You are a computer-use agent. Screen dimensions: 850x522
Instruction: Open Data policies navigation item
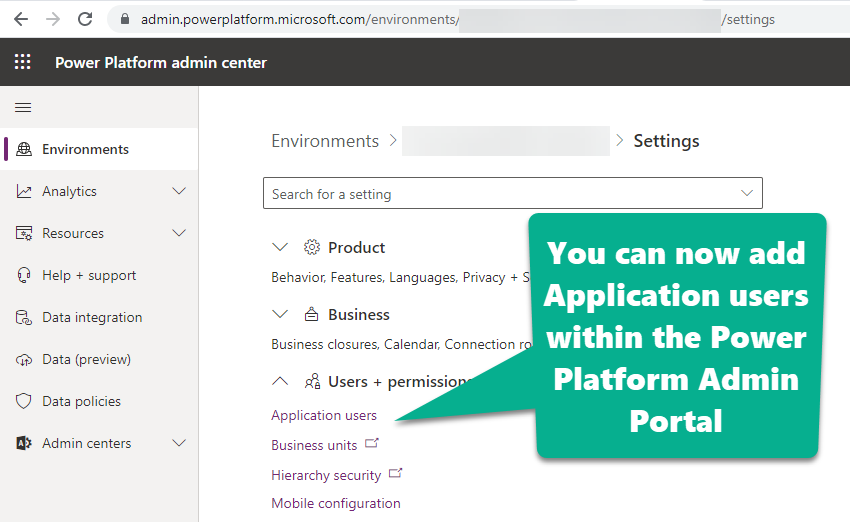pos(99,401)
